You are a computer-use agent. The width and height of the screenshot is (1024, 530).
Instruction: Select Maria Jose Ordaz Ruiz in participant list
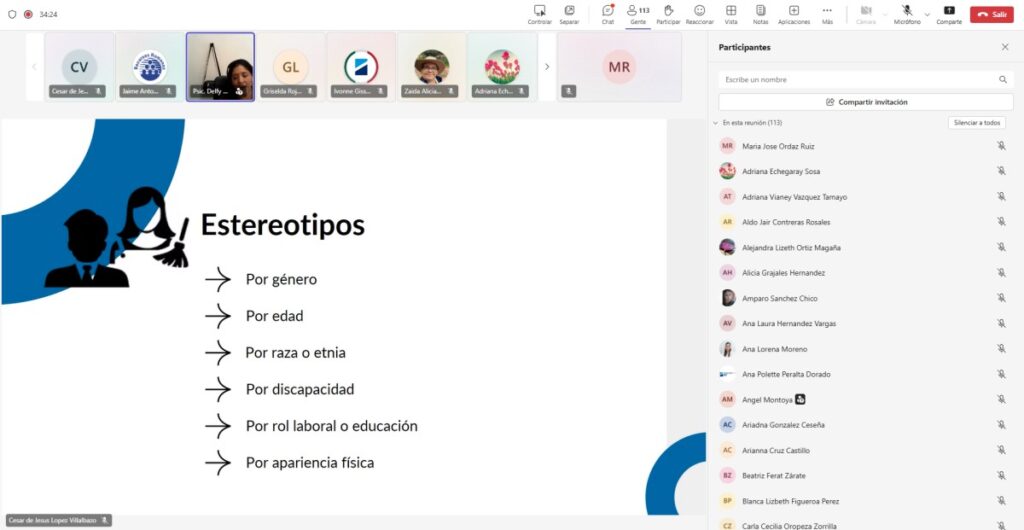[778, 146]
